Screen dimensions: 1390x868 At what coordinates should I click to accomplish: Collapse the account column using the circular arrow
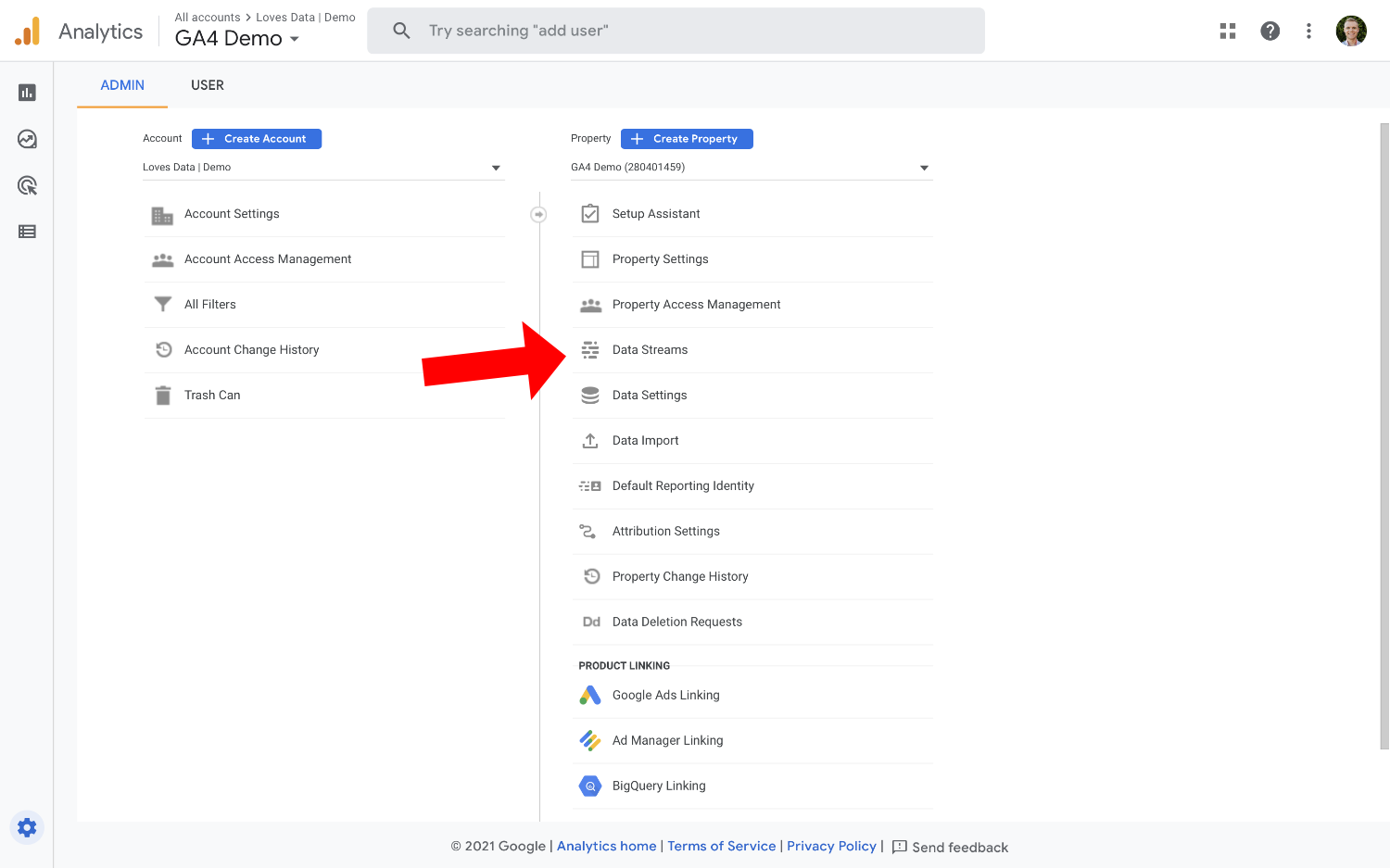[538, 213]
